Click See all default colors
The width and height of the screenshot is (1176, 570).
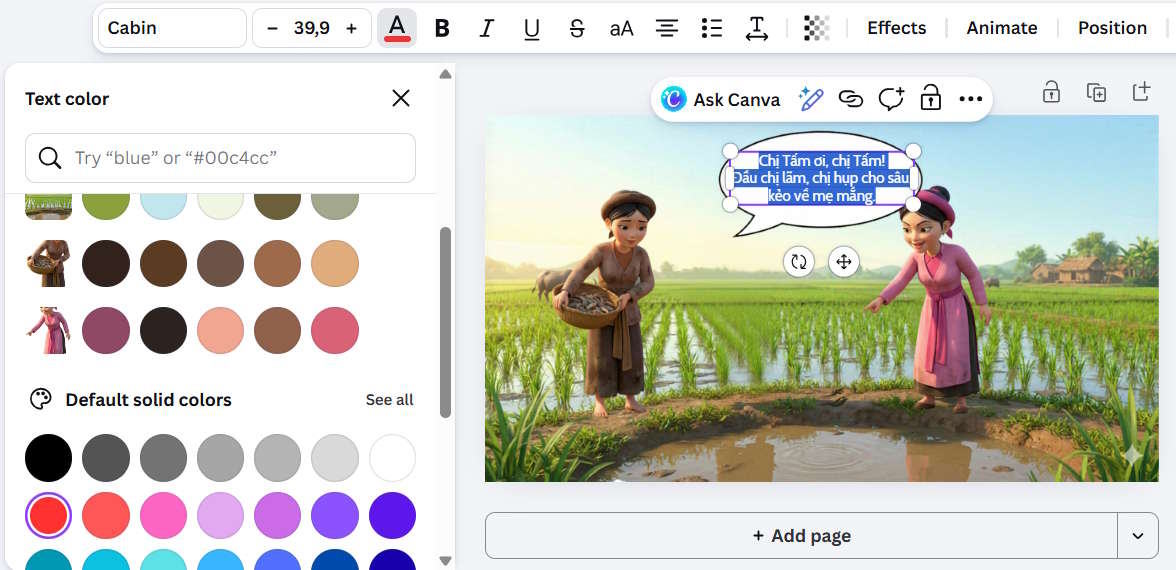389,400
